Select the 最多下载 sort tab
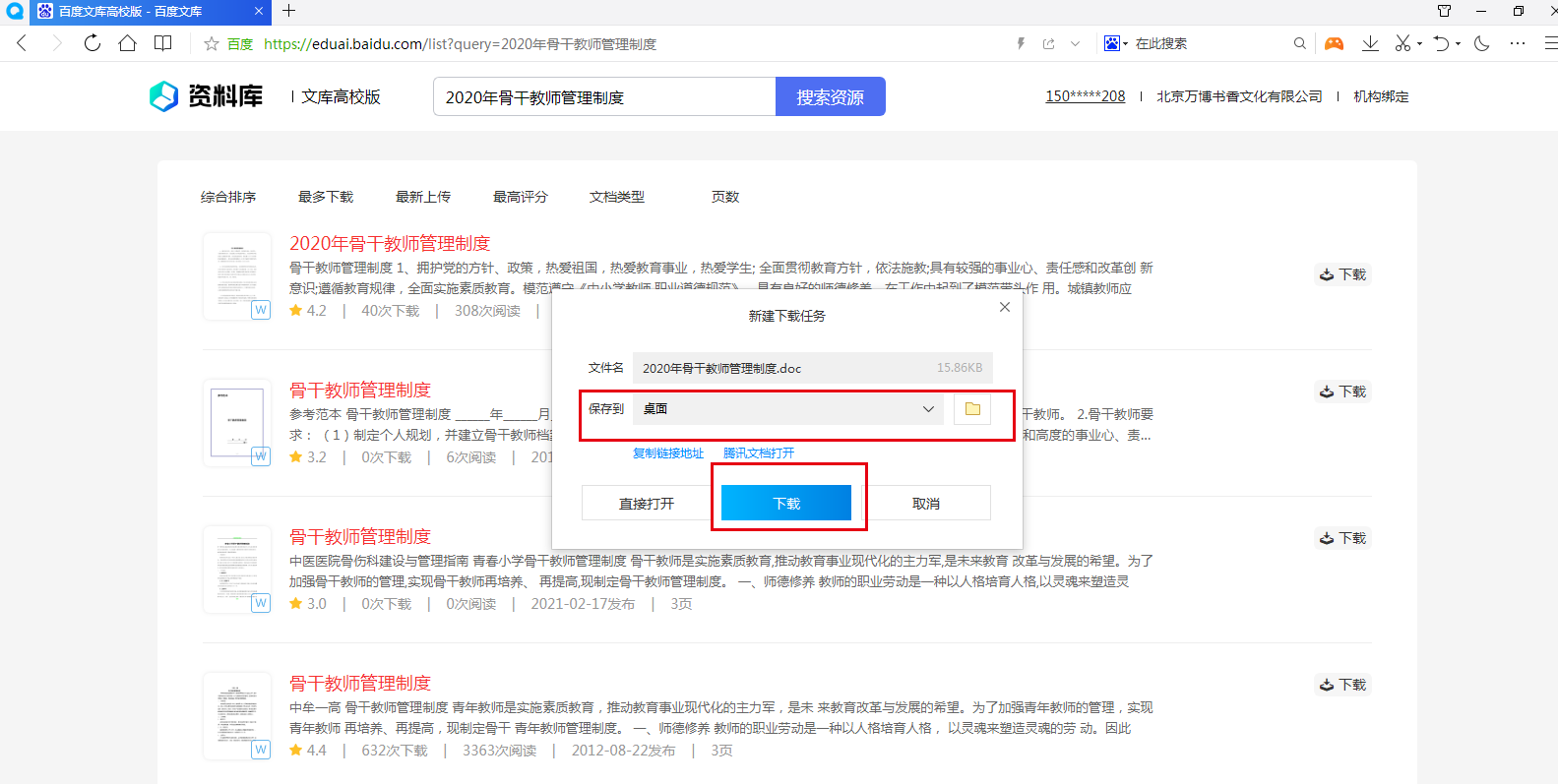Screen dimensions: 1558x784 click(x=326, y=197)
